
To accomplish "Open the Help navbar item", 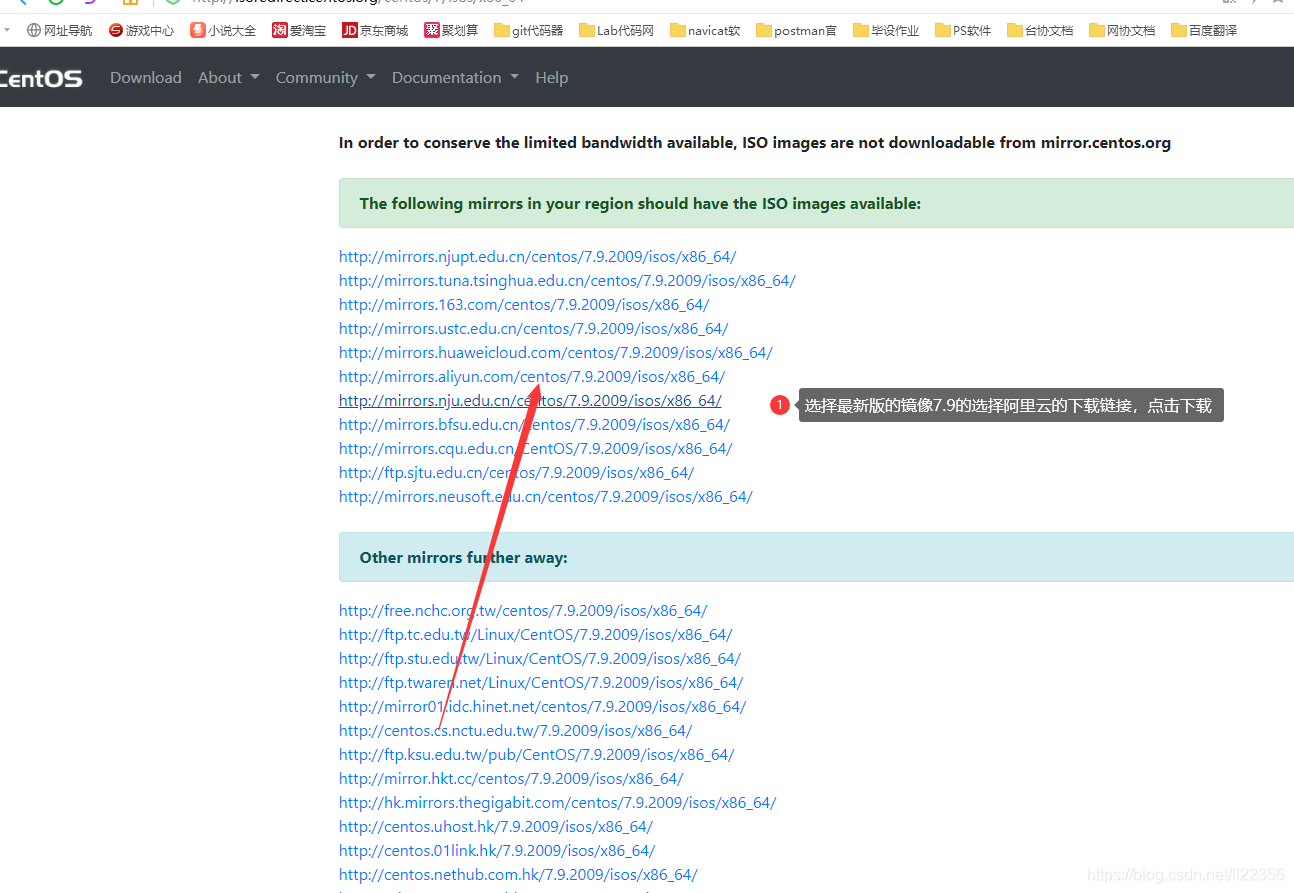I will pos(551,78).
